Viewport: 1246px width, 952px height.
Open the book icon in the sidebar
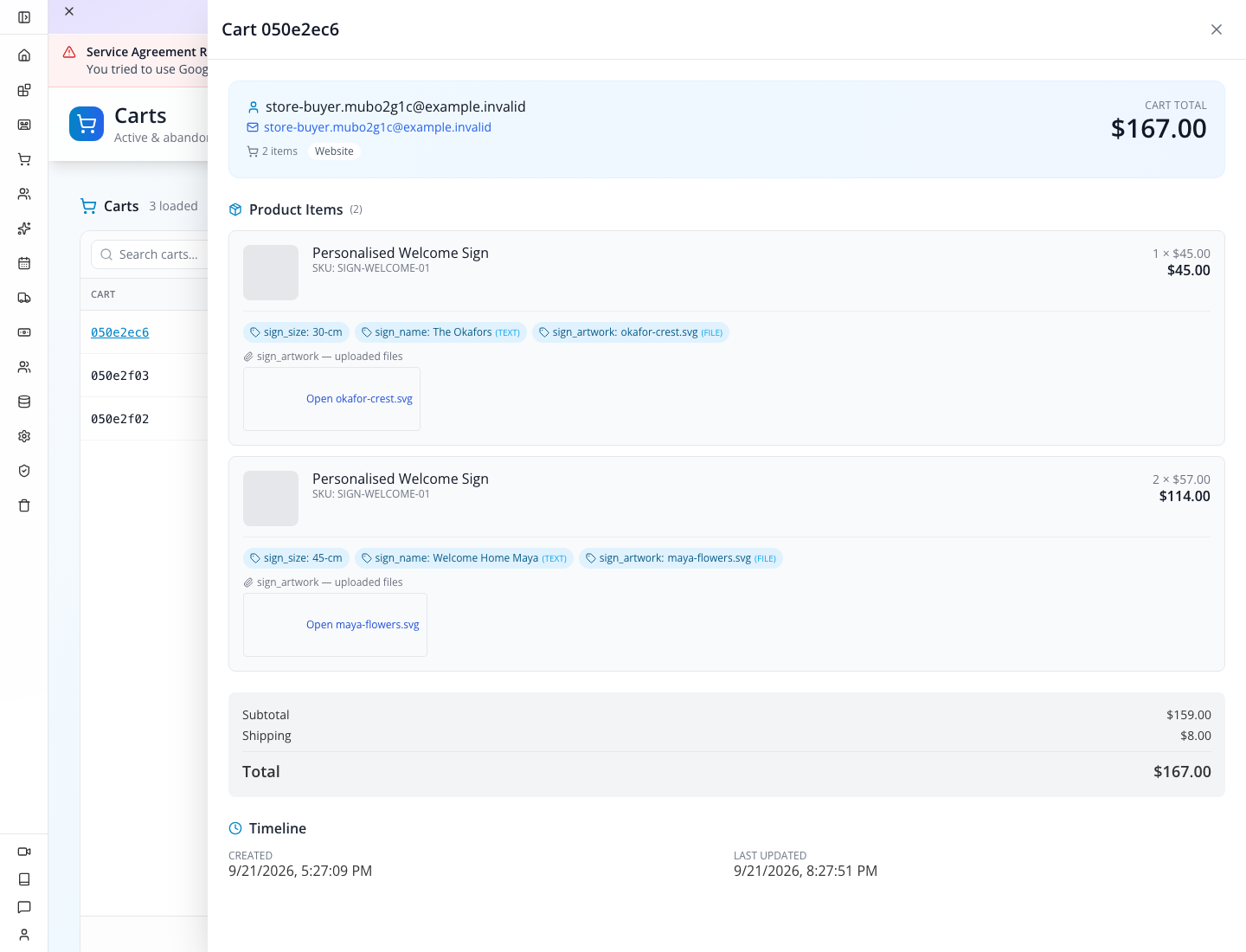pyautogui.click(x=24, y=879)
